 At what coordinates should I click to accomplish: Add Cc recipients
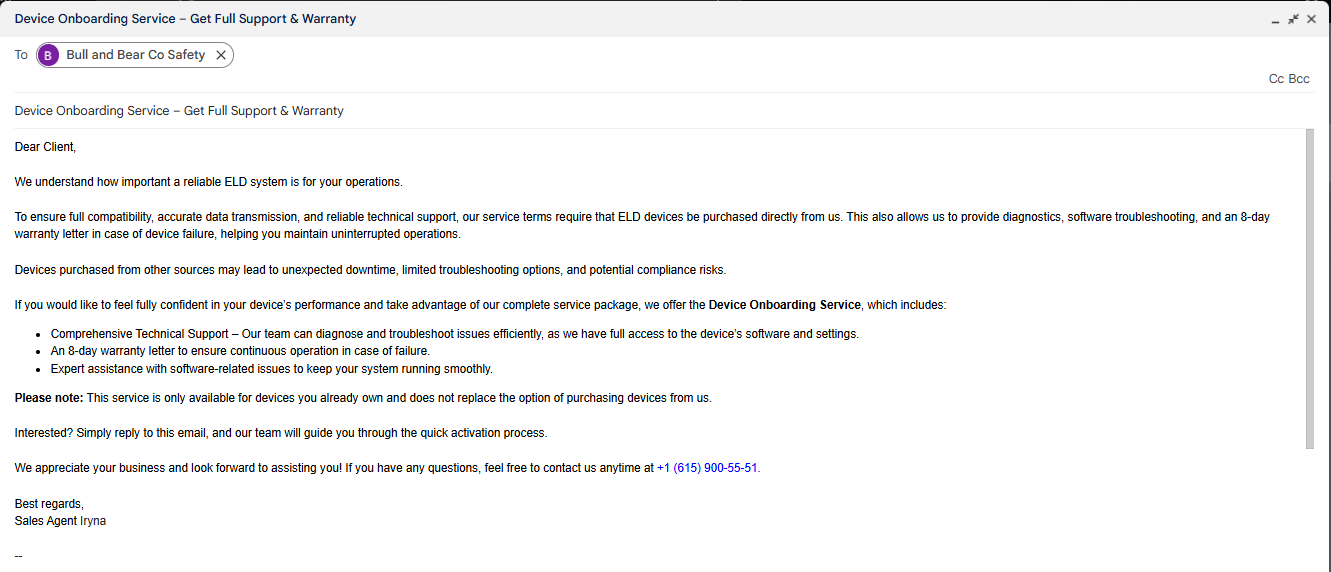[x=1276, y=79]
